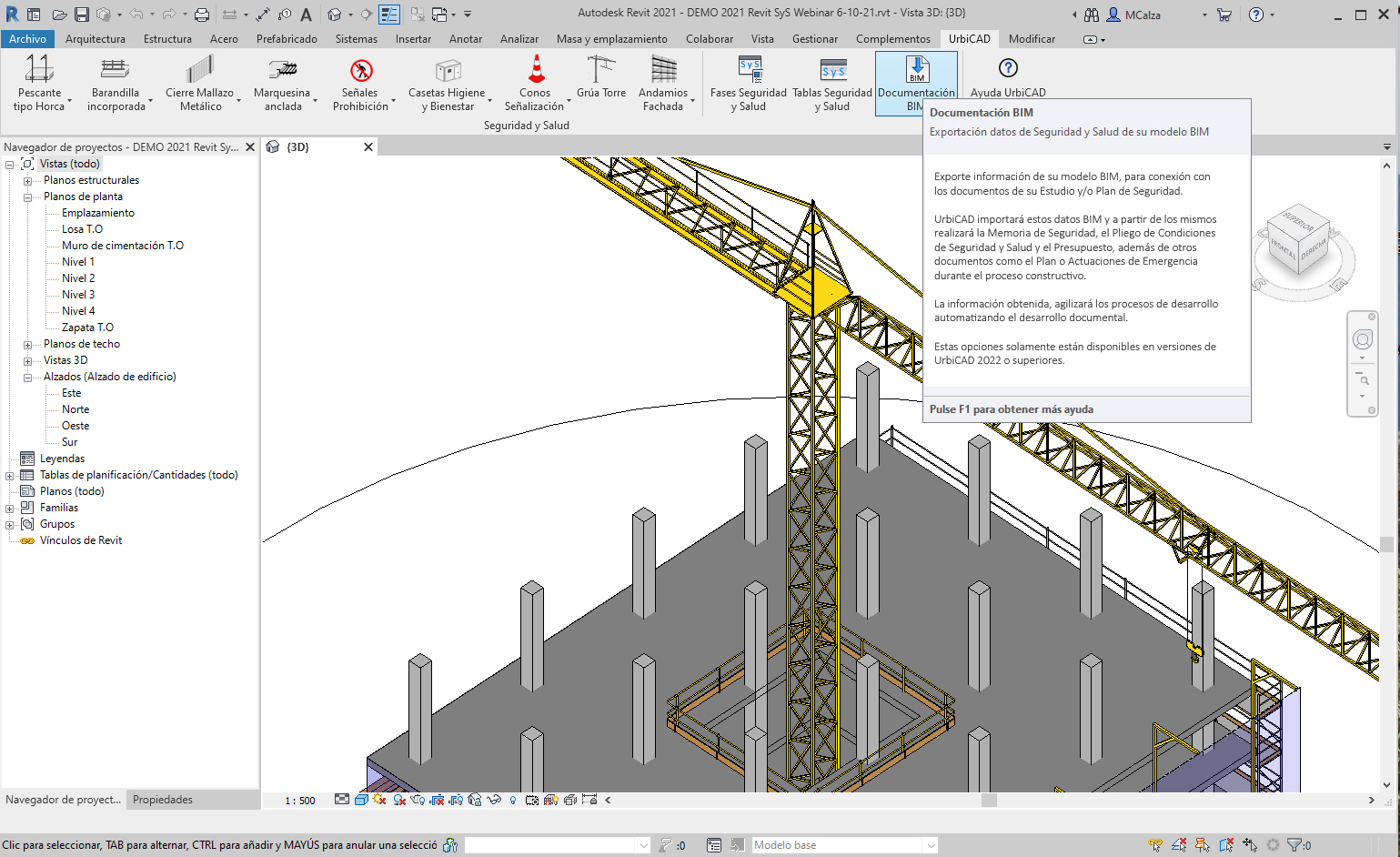Collapse the Planos de planta tree node

click(x=27, y=197)
